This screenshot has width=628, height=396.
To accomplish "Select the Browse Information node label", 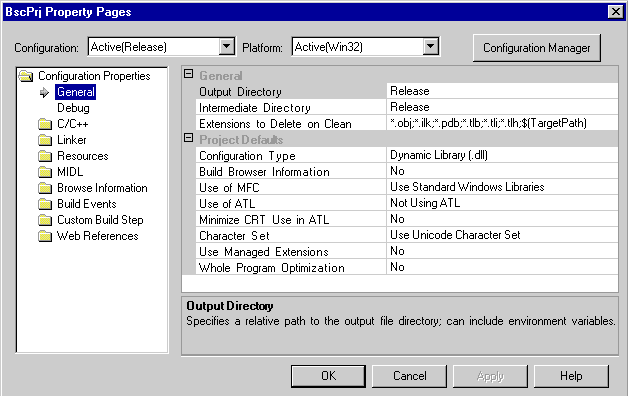I will pos(102,188).
